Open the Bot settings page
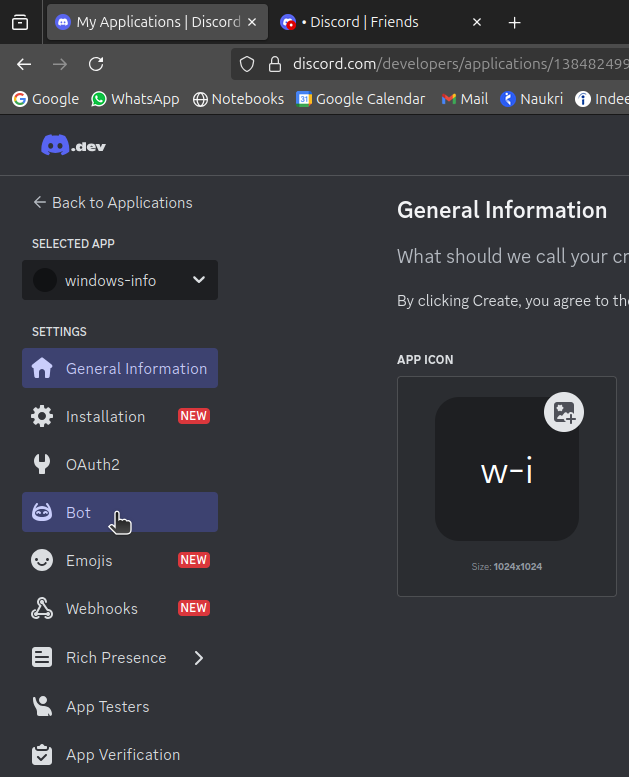The width and height of the screenshot is (629, 777). [x=119, y=512]
